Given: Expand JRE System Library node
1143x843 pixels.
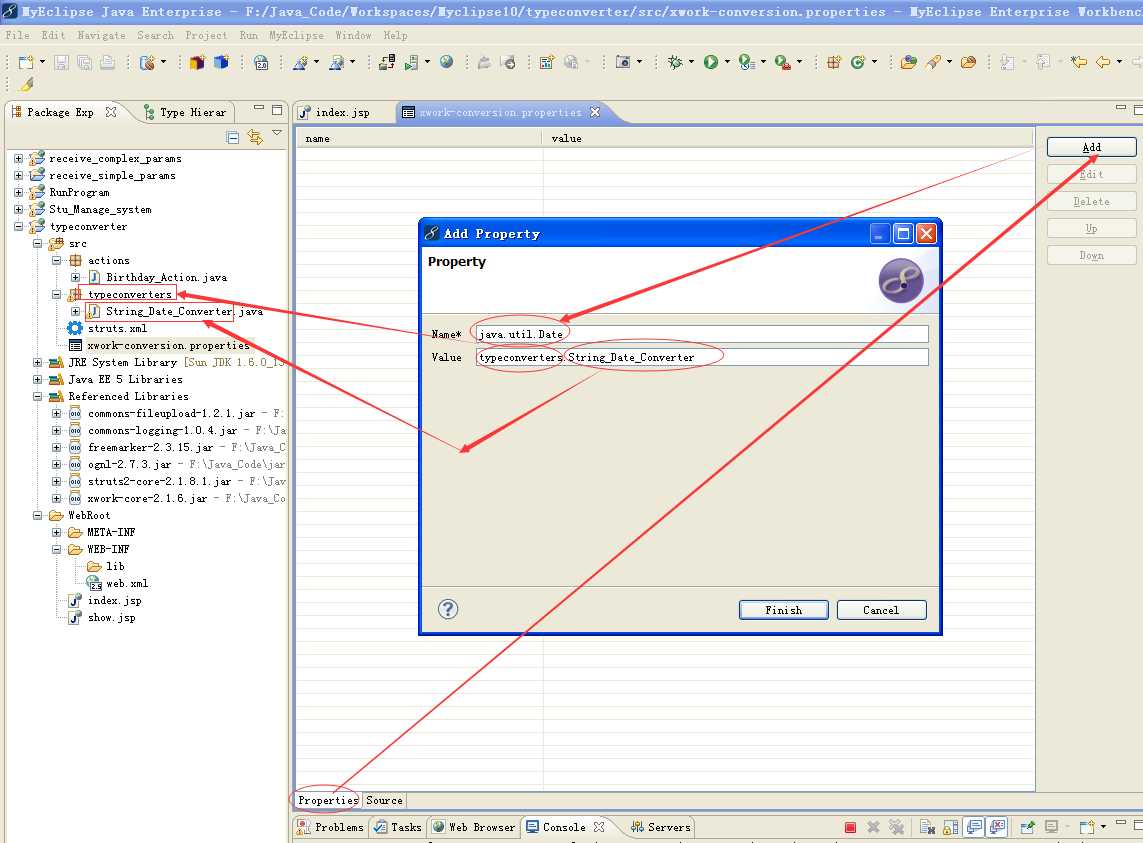Looking at the screenshot, I should [x=37, y=362].
